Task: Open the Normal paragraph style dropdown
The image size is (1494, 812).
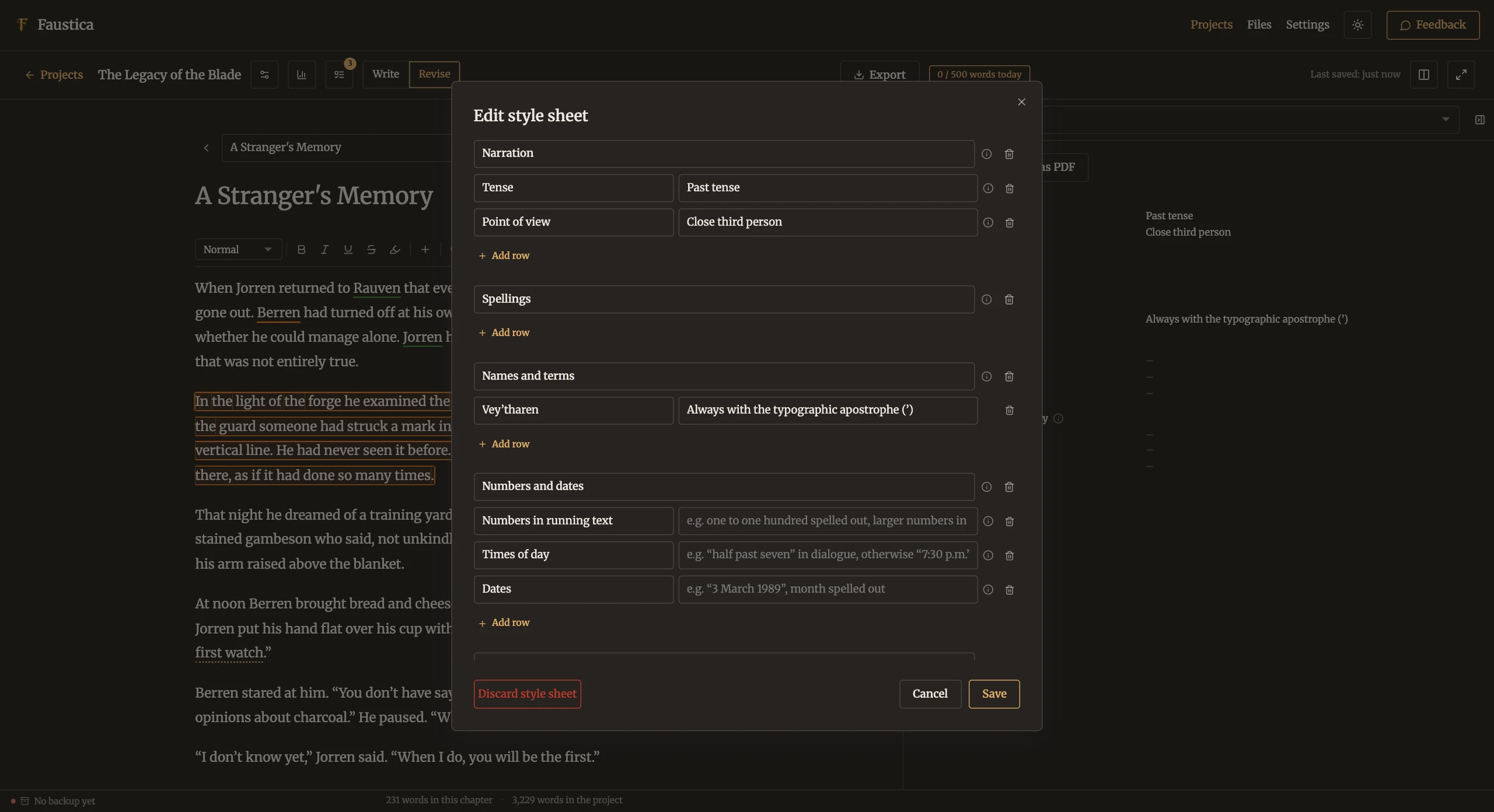Action: click(x=238, y=250)
